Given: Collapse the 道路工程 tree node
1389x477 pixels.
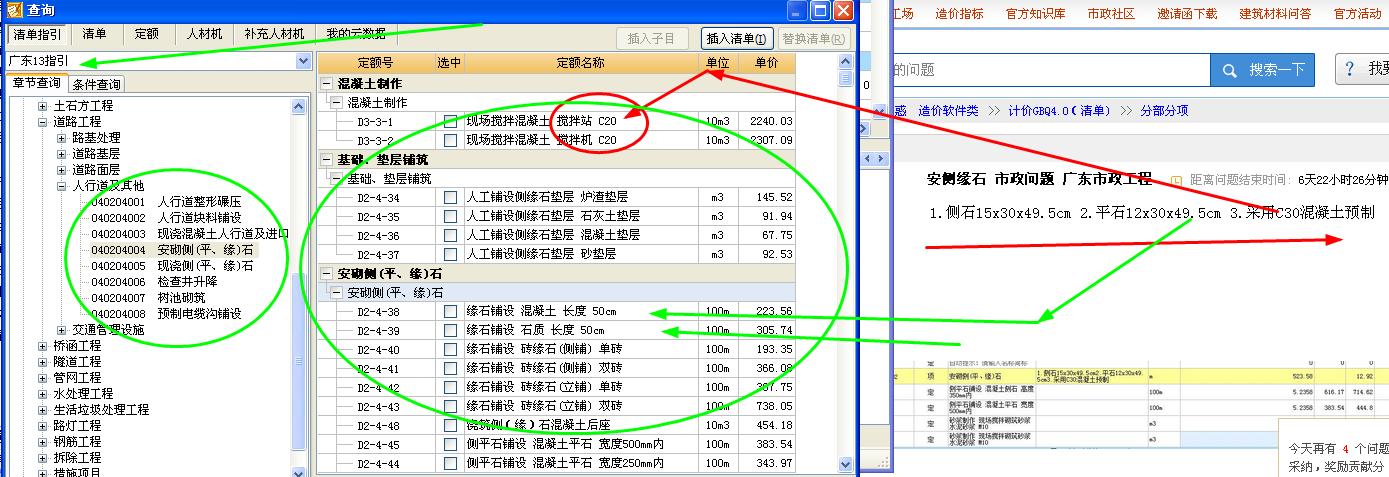Looking at the screenshot, I should pos(43,122).
